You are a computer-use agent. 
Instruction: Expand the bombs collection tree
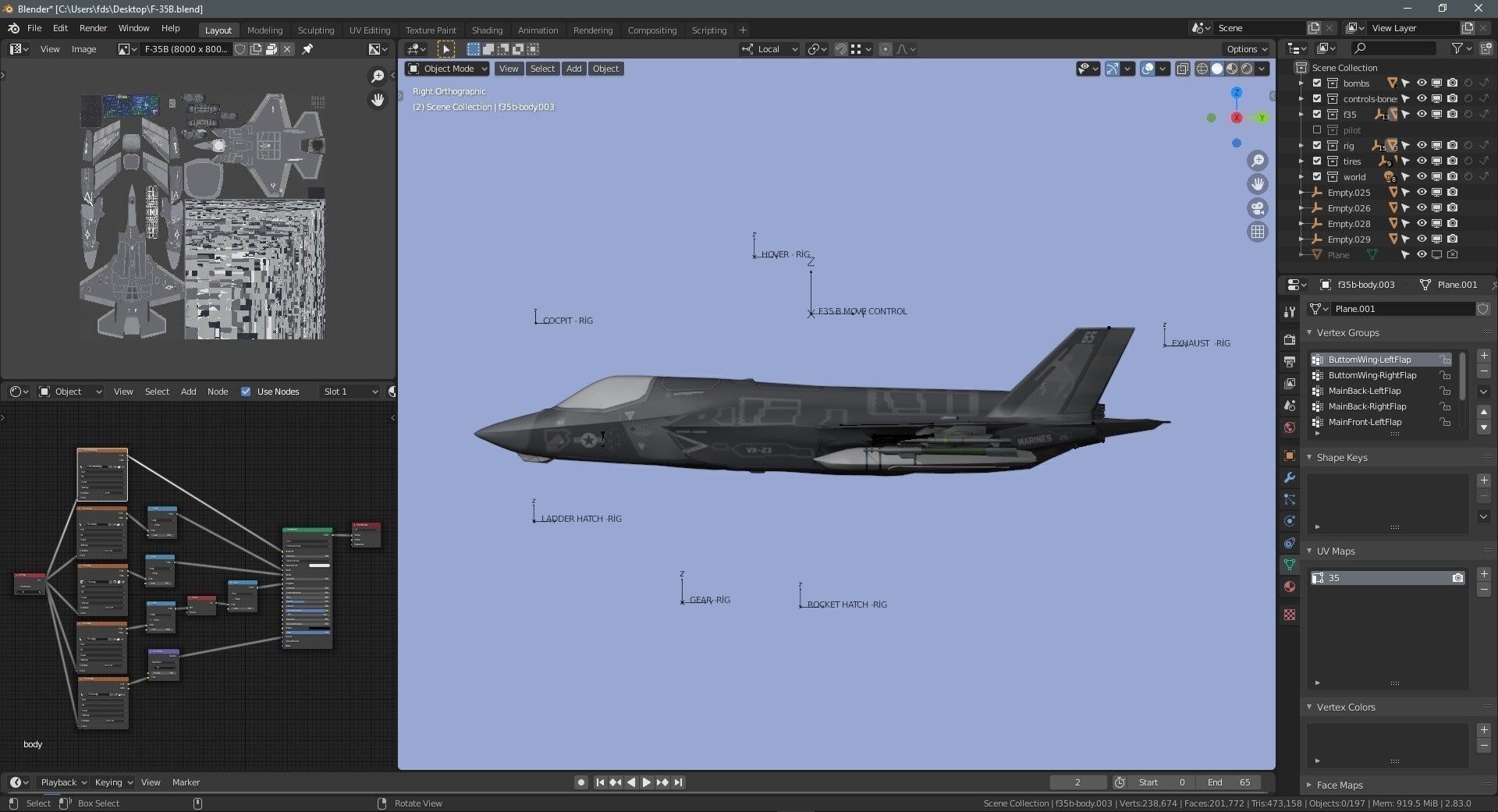coord(1301,83)
